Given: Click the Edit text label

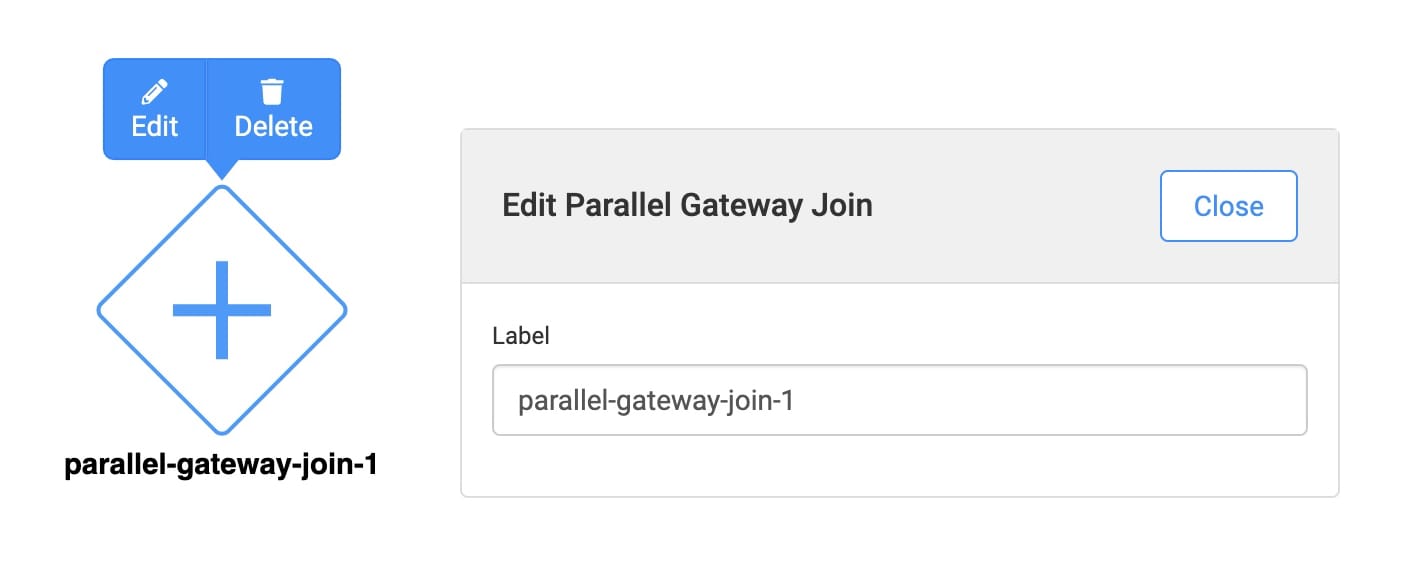Looking at the screenshot, I should [x=155, y=126].
